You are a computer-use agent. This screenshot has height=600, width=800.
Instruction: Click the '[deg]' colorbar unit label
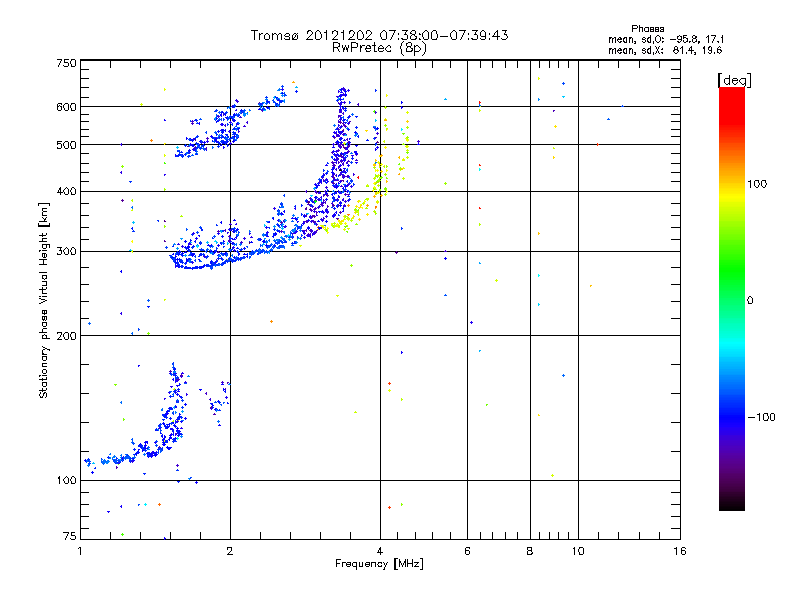734,80
